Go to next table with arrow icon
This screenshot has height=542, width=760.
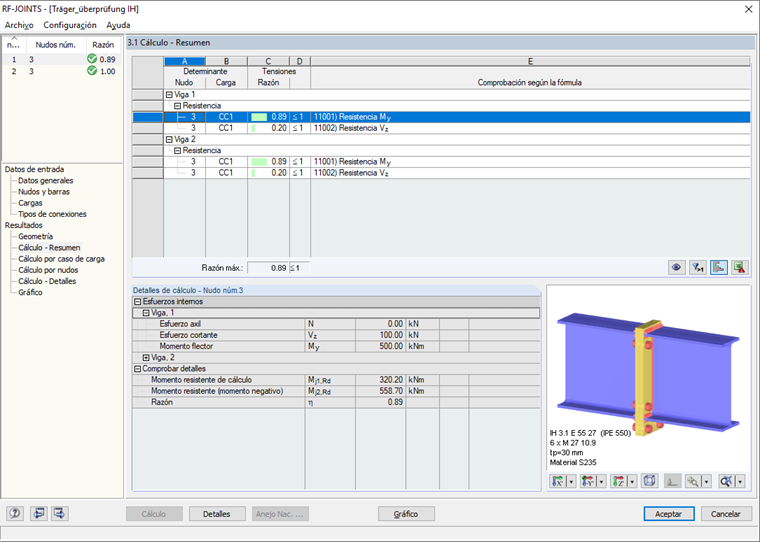pyautogui.click(x=60, y=513)
